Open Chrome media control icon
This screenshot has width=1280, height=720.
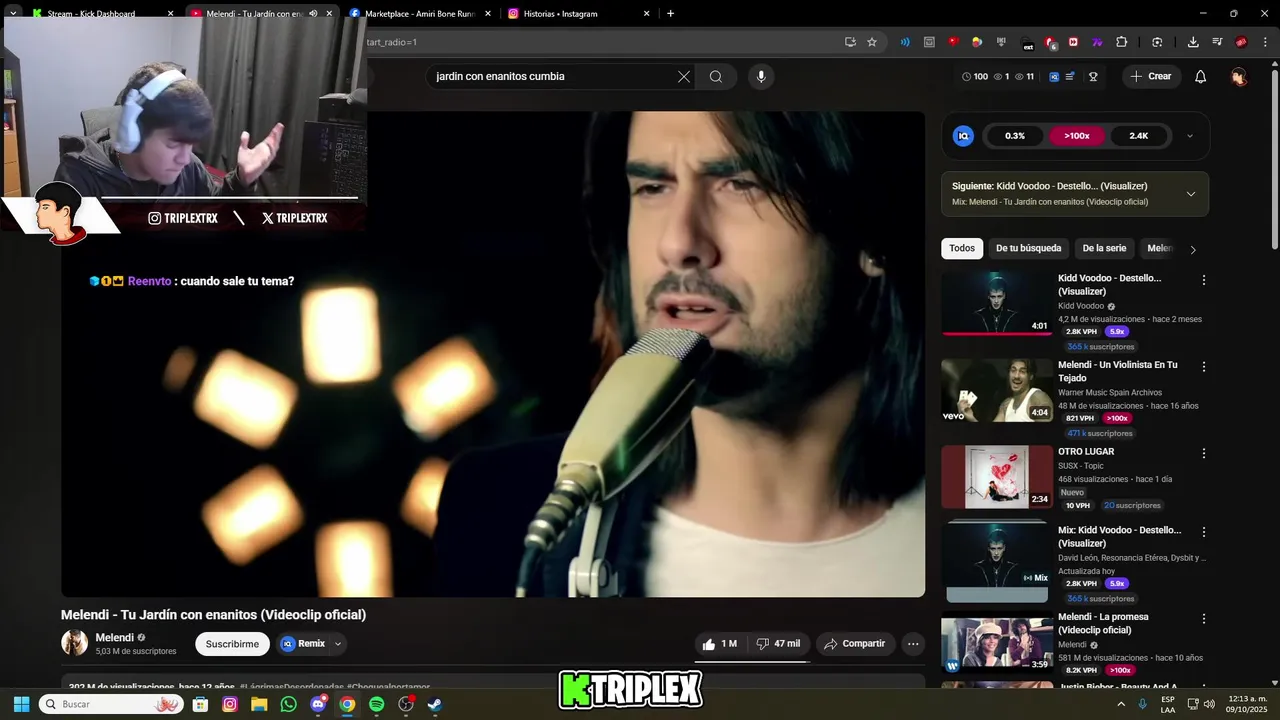coord(1217,42)
